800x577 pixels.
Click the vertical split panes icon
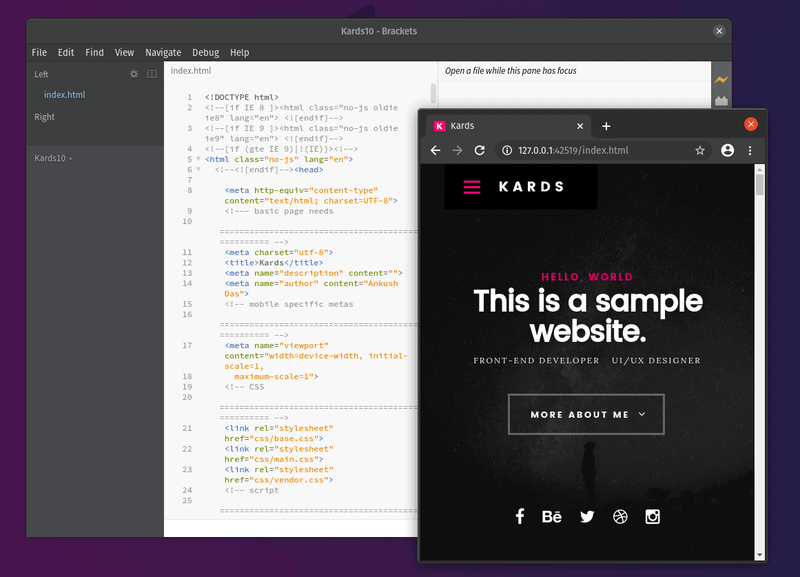(x=152, y=74)
